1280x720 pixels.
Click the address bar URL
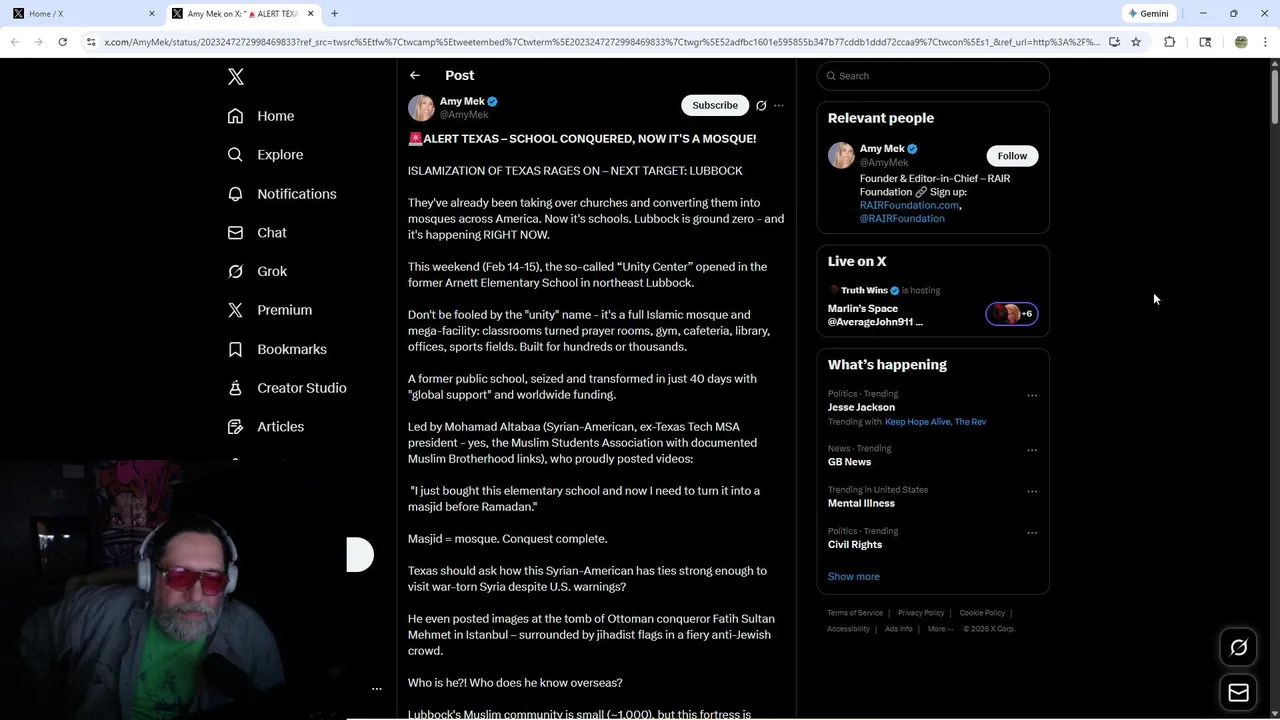click(x=602, y=42)
